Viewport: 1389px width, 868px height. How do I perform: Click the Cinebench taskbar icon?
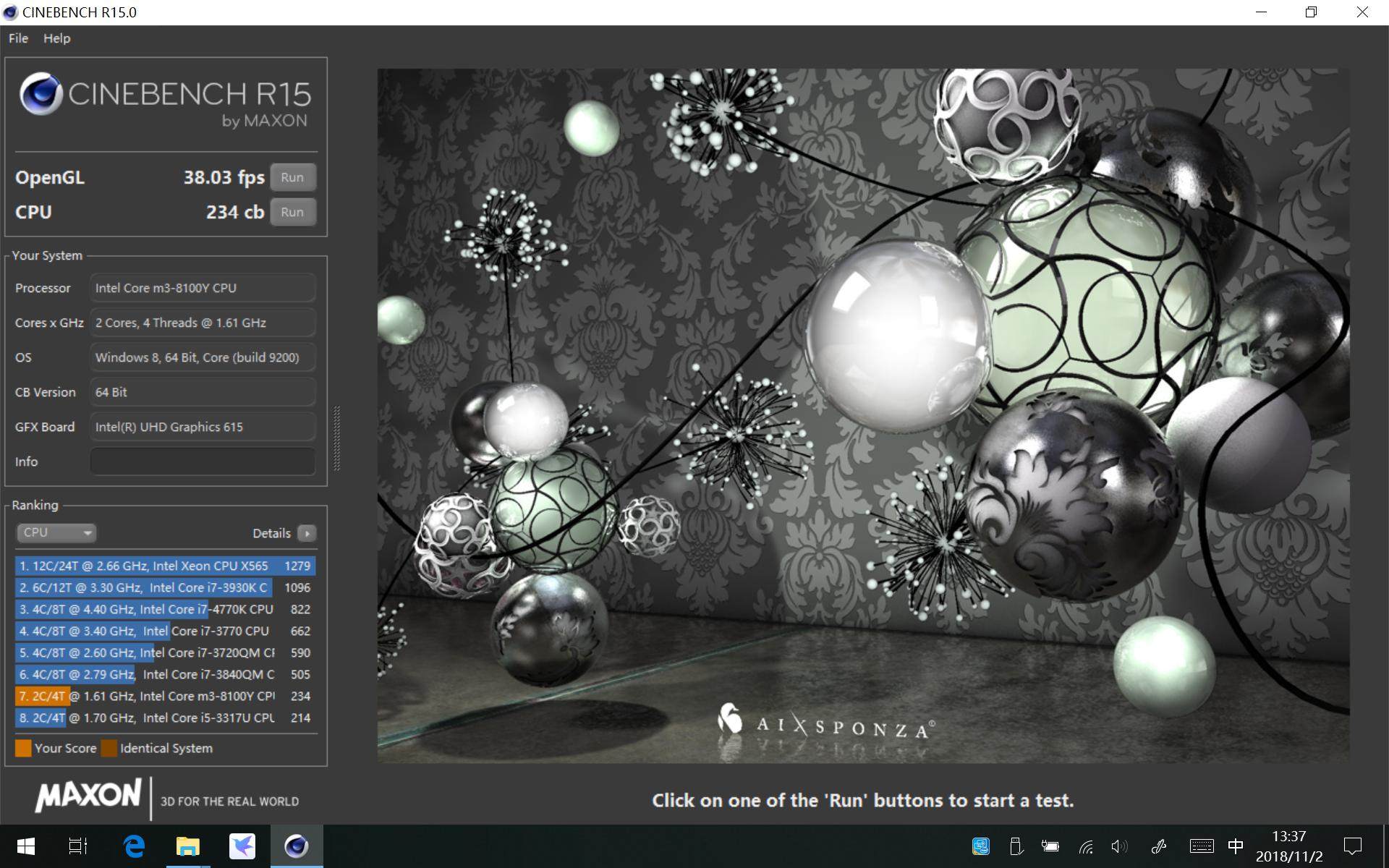tap(296, 846)
